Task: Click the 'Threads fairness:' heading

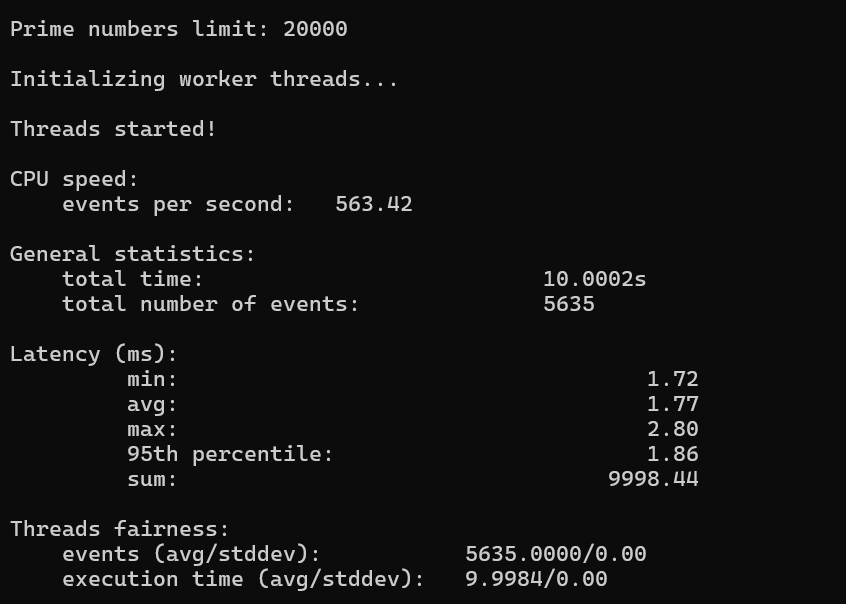Action: pyautogui.click(x=120, y=530)
